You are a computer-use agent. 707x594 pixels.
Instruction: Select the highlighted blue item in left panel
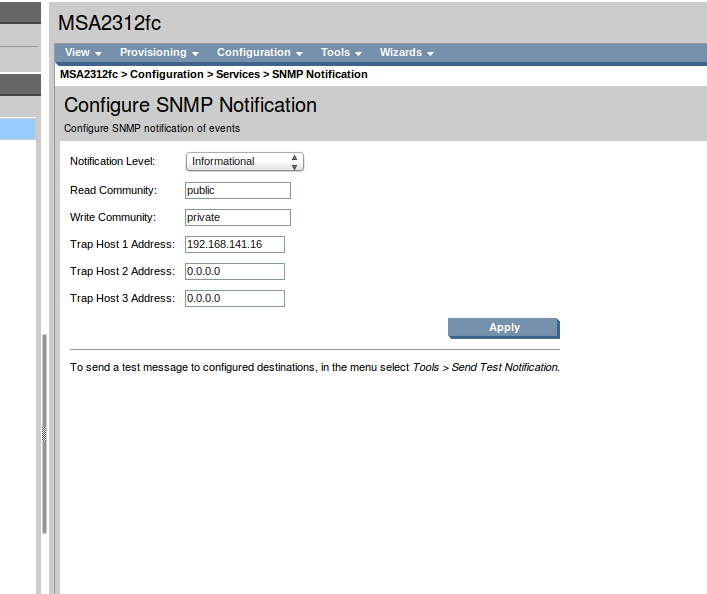click(x=18, y=129)
